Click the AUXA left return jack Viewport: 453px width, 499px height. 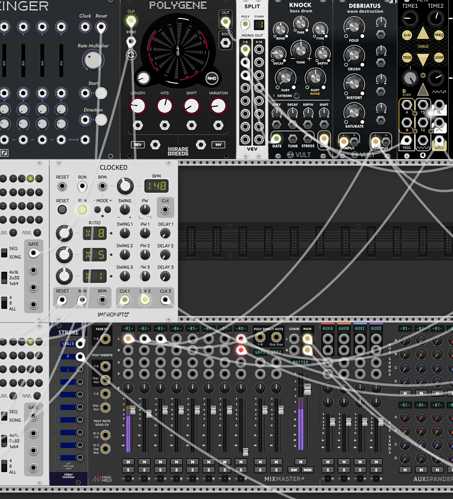[x=328, y=339]
